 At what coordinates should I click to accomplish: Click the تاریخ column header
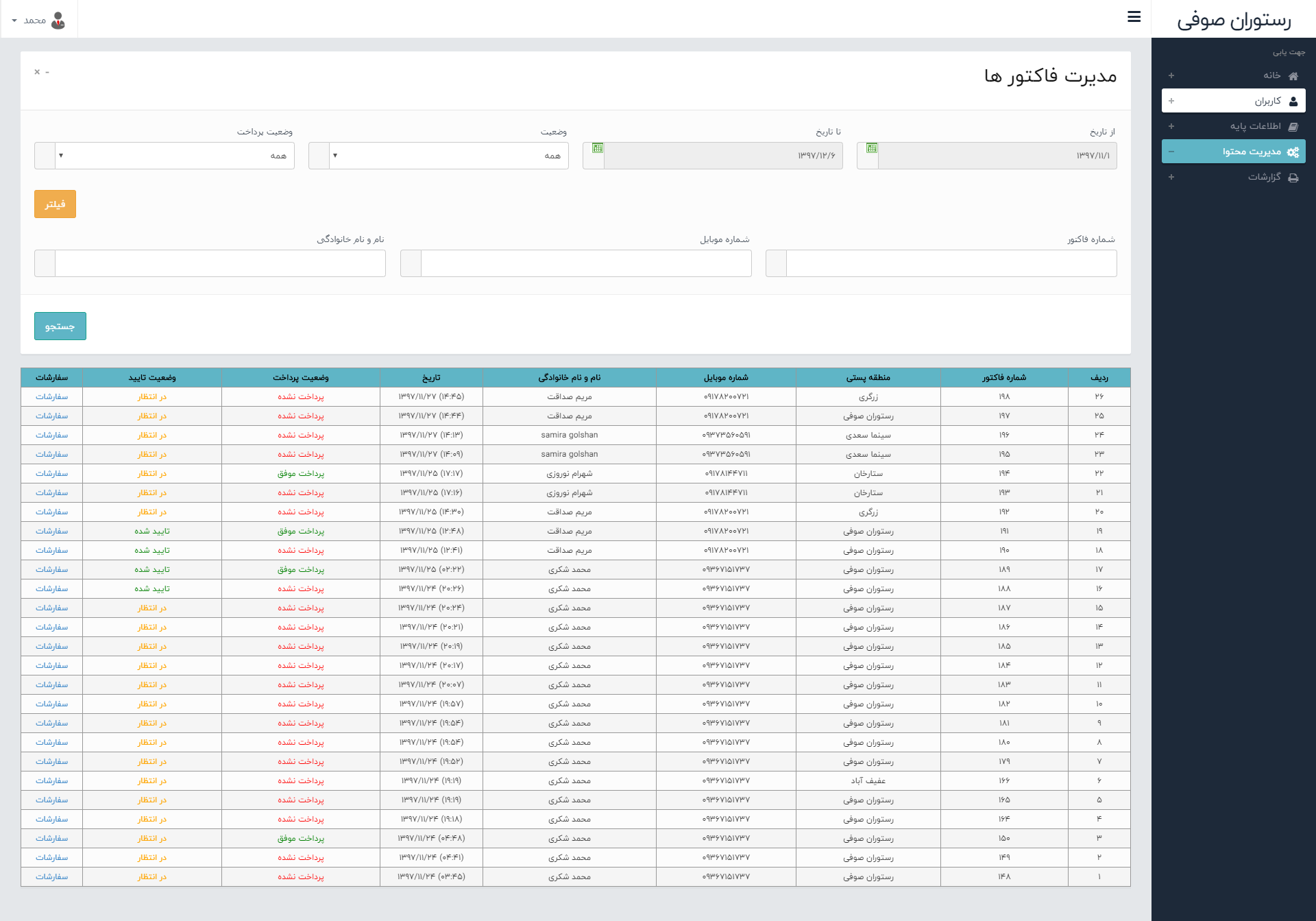point(431,377)
